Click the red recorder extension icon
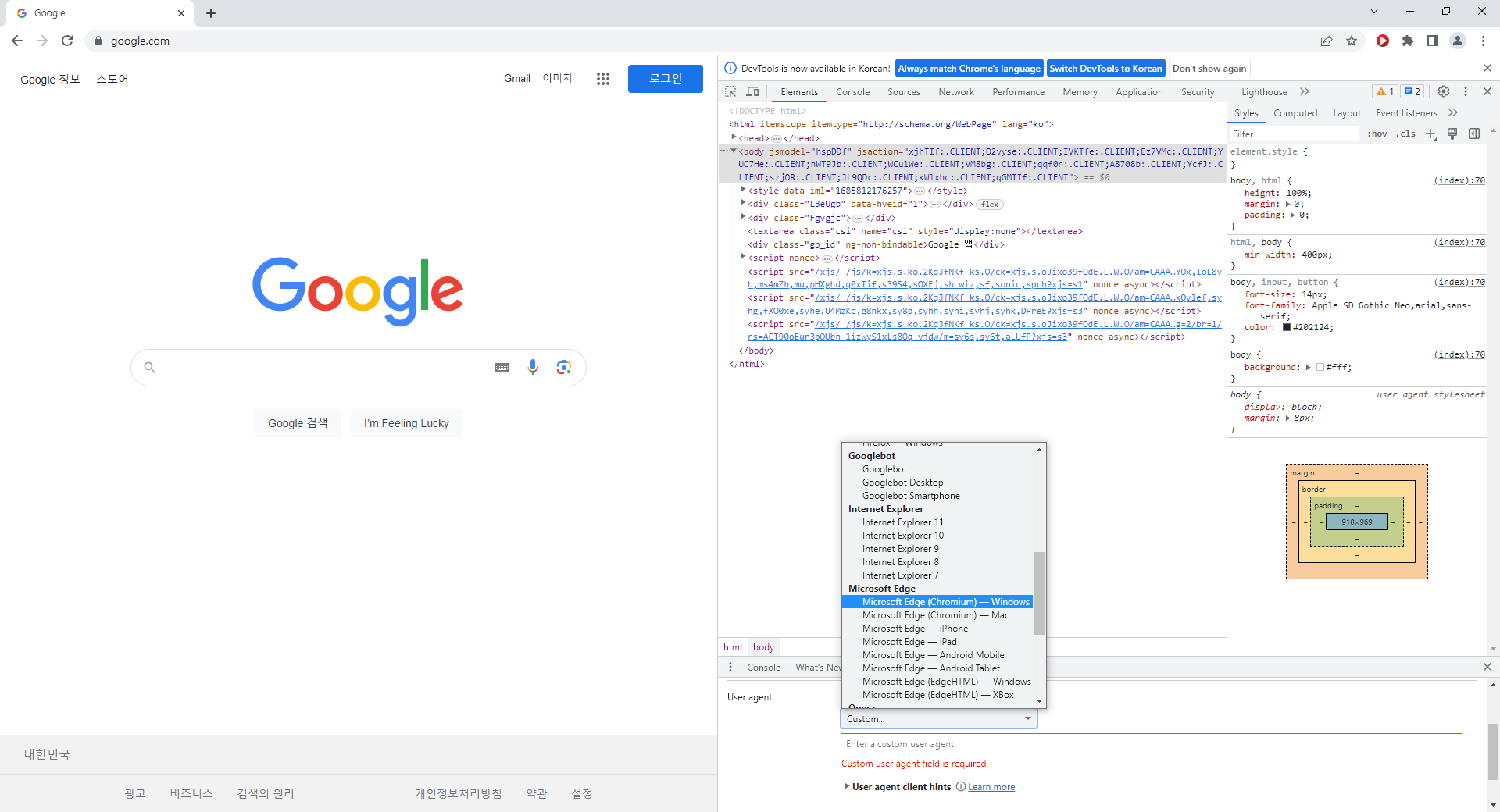This screenshot has height=812, width=1500. 1383,41
